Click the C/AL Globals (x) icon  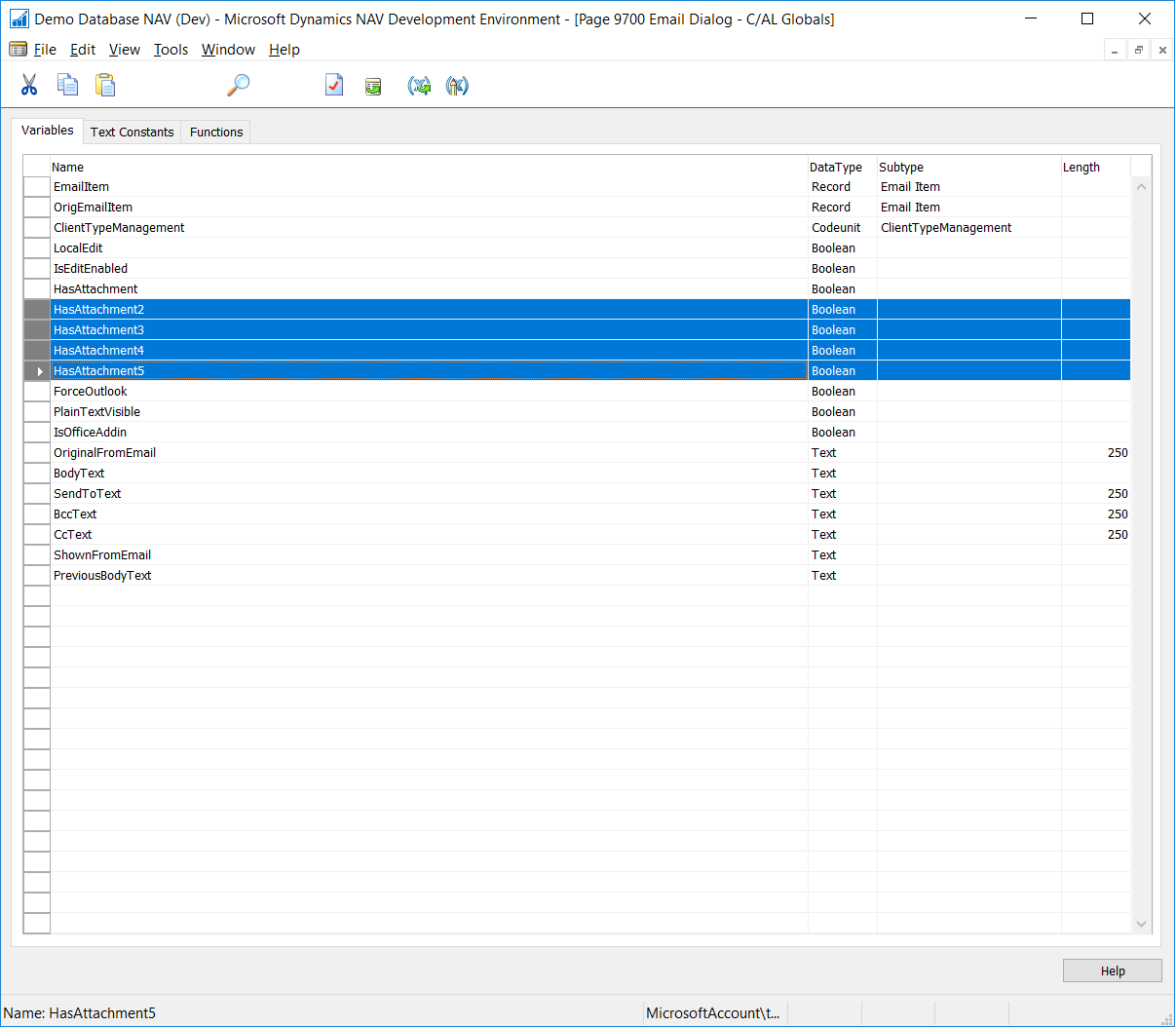(x=419, y=86)
